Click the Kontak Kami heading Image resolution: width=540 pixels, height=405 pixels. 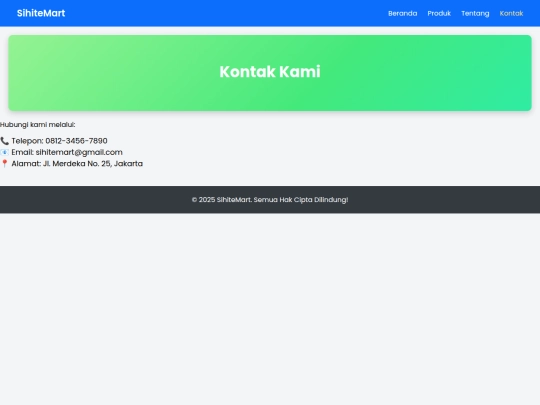click(x=270, y=72)
